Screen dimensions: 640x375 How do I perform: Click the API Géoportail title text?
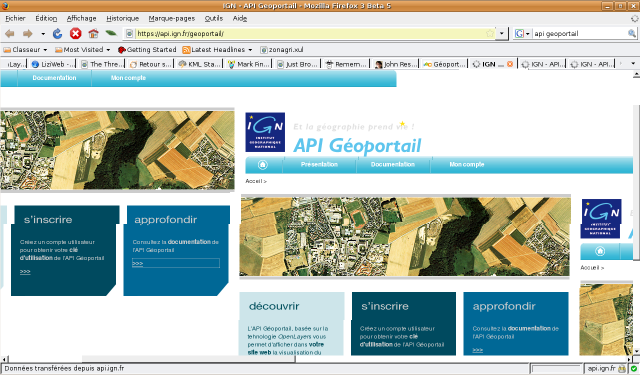tap(357, 146)
